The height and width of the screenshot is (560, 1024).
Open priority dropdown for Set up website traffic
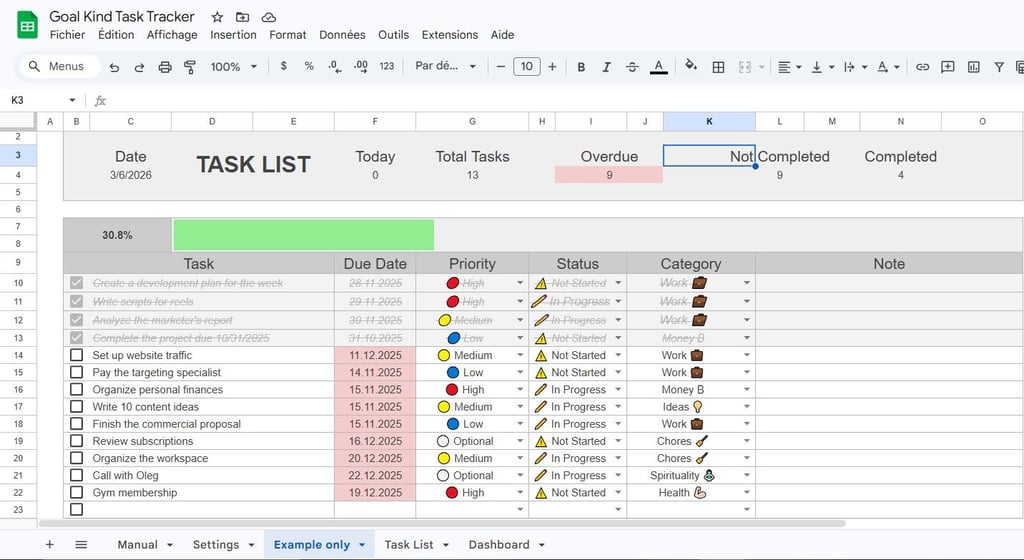[520, 356]
